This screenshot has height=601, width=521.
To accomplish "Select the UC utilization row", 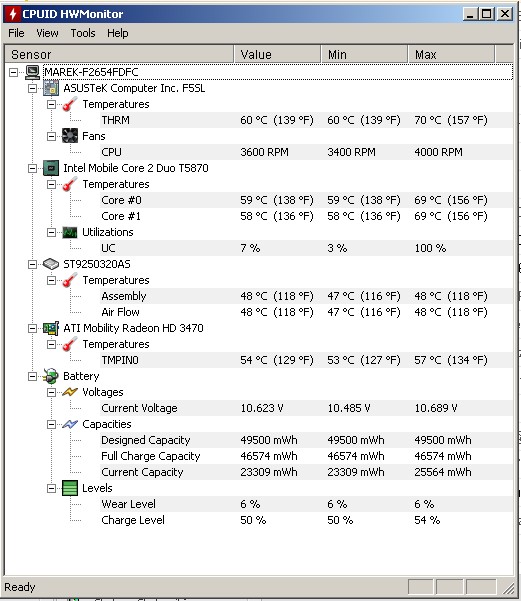I will pyautogui.click(x=306, y=248).
